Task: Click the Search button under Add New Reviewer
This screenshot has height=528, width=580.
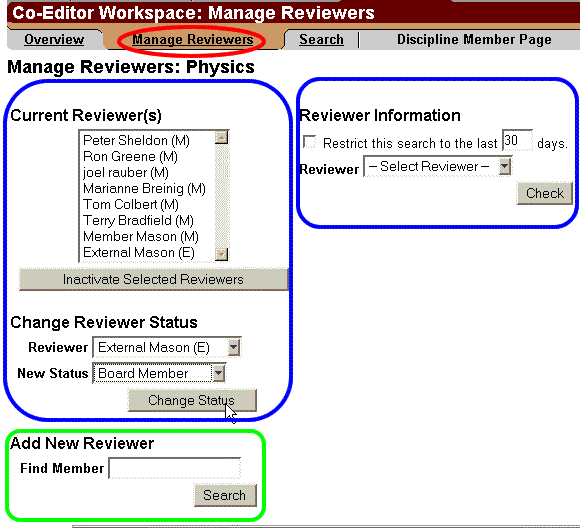Action: pyautogui.click(x=225, y=495)
